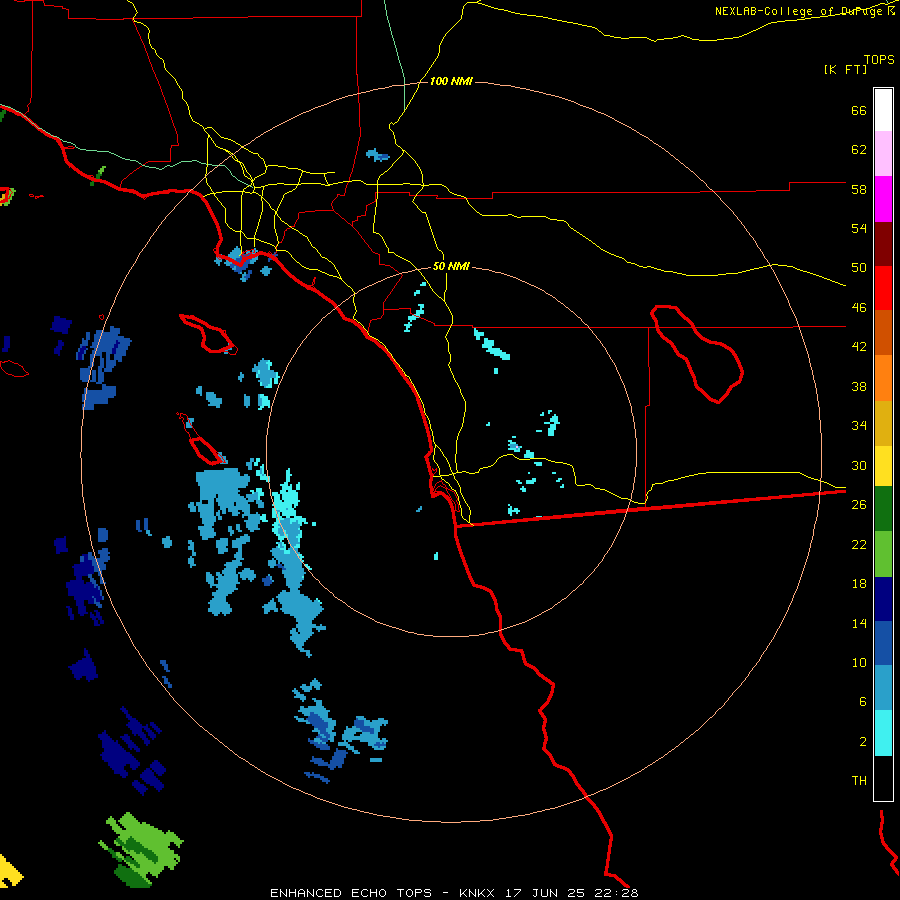The image size is (900, 900).
Task: Click the 6 legend value
Action: (863, 702)
